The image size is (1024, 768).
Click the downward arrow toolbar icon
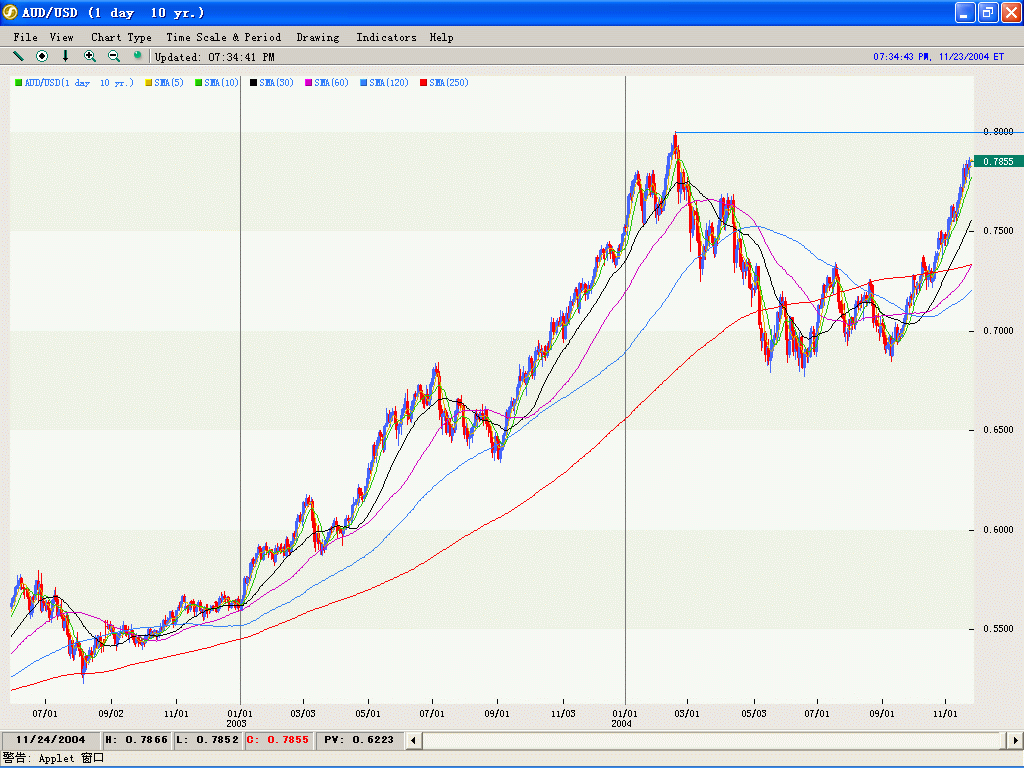[65, 56]
